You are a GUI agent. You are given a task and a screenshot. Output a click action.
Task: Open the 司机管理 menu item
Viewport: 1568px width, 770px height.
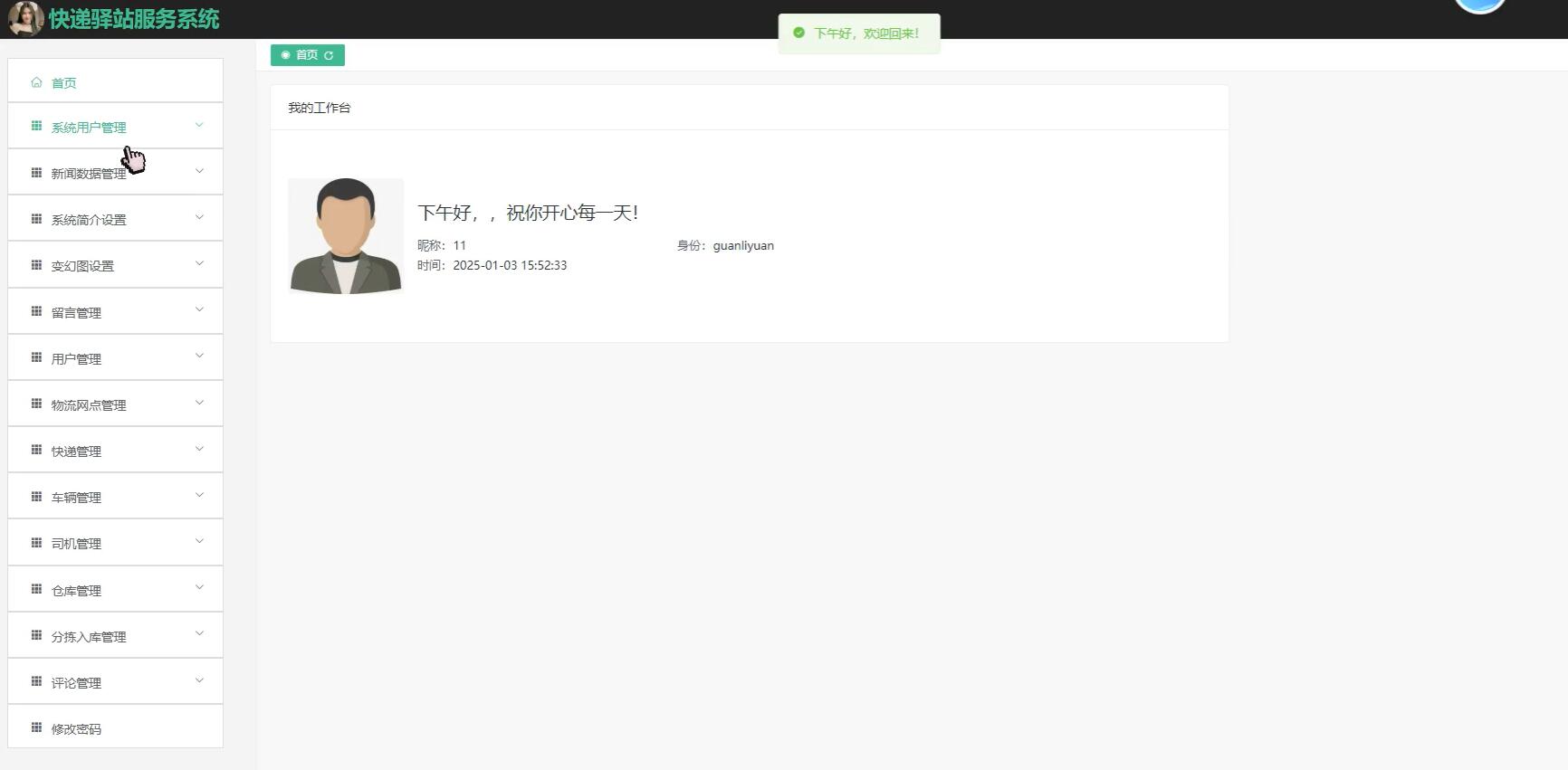(115, 543)
